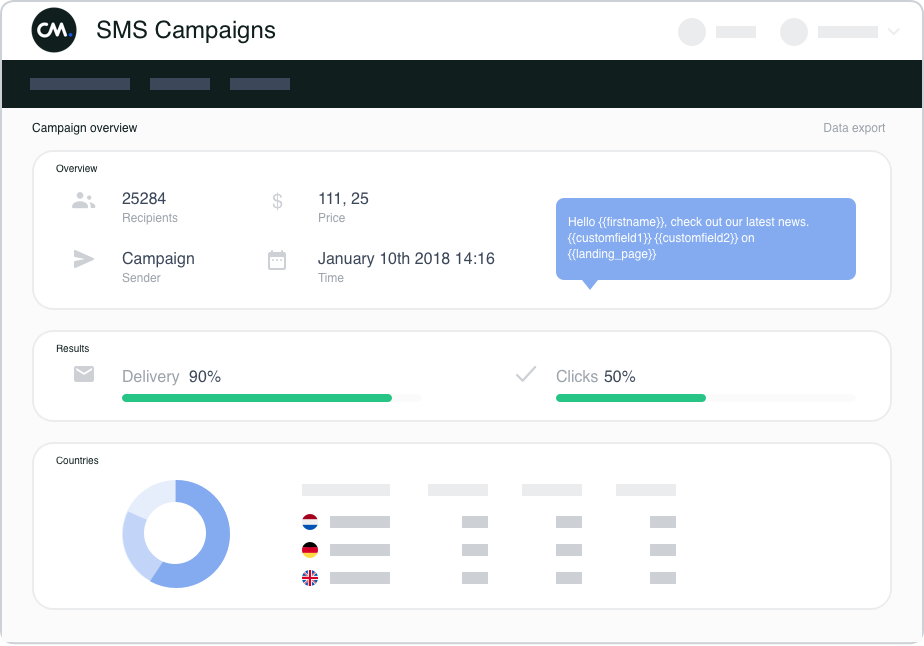Screen dimensions: 924x646
Task: Click the Germany flag icon
Action: [311, 549]
